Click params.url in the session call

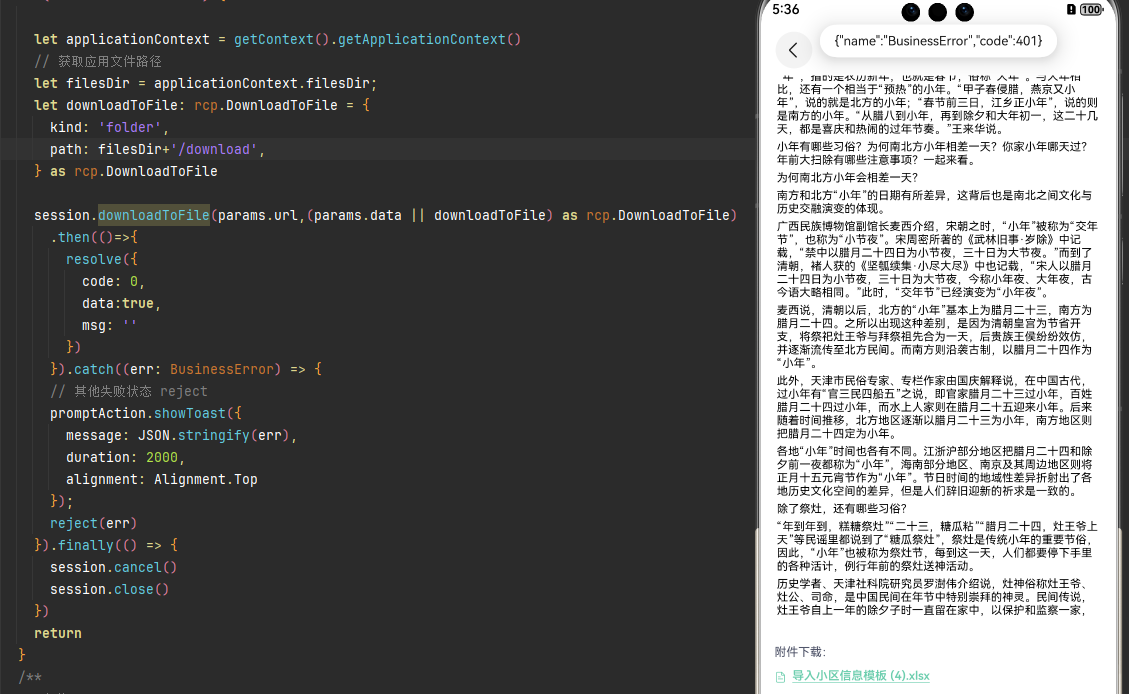(x=258, y=215)
